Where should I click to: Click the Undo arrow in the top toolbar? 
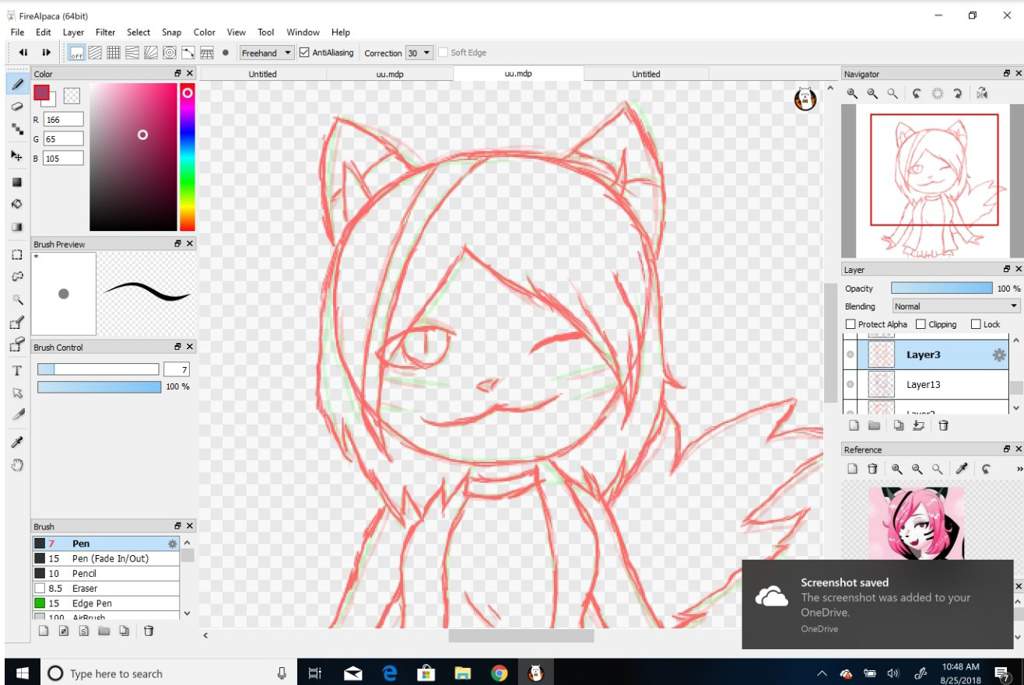(23, 52)
